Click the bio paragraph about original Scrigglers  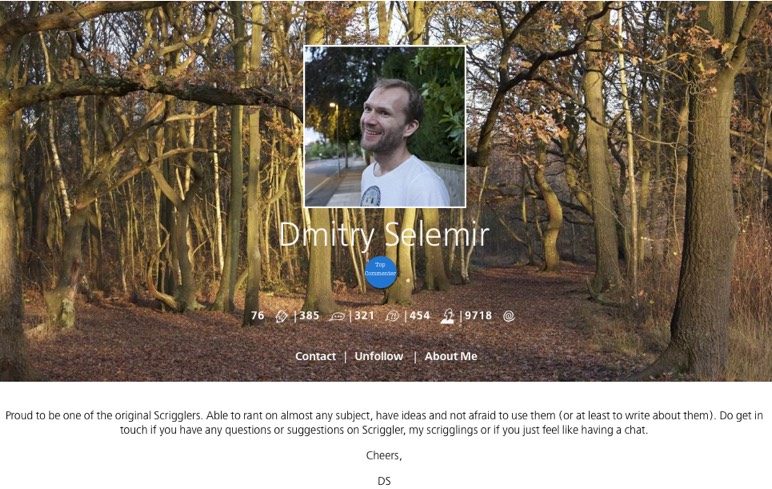(x=384, y=423)
